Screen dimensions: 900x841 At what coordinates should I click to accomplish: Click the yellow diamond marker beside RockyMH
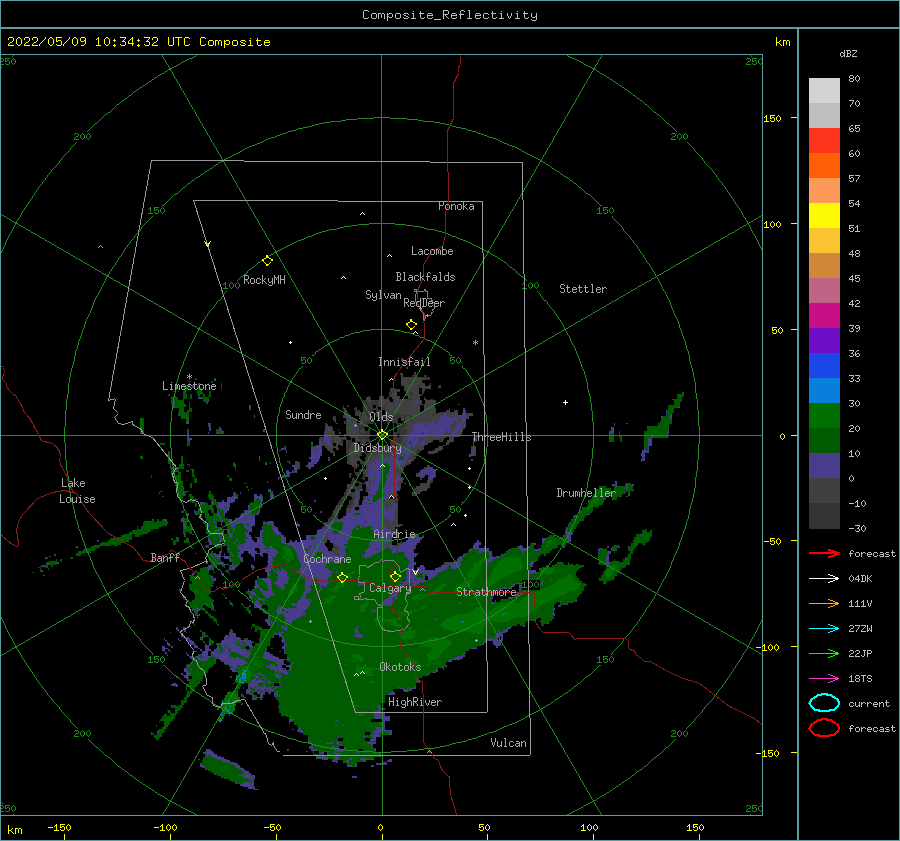click(x=267, y=261)
